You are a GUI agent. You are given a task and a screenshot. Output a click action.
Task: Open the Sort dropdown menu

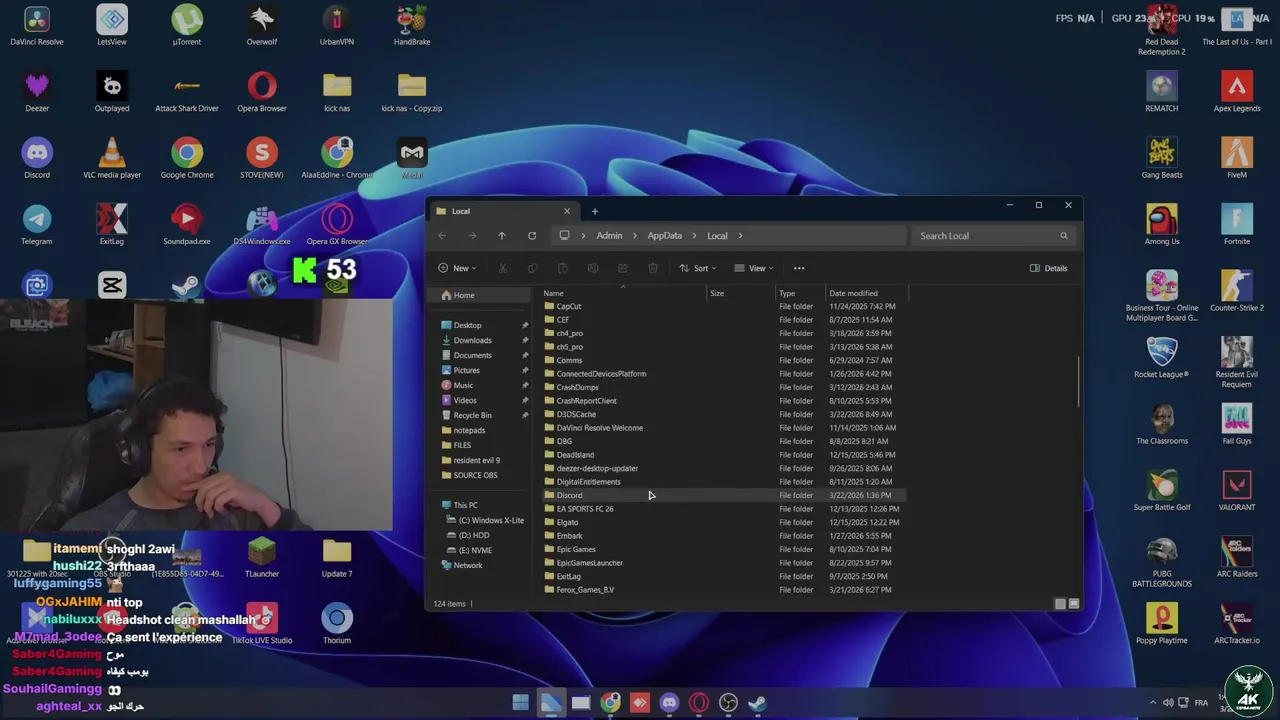tap(698, 268)
